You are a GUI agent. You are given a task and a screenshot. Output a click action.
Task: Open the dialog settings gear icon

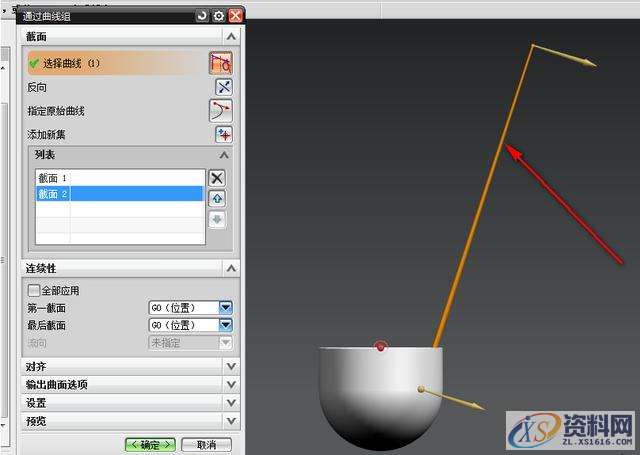coord(219,16)
